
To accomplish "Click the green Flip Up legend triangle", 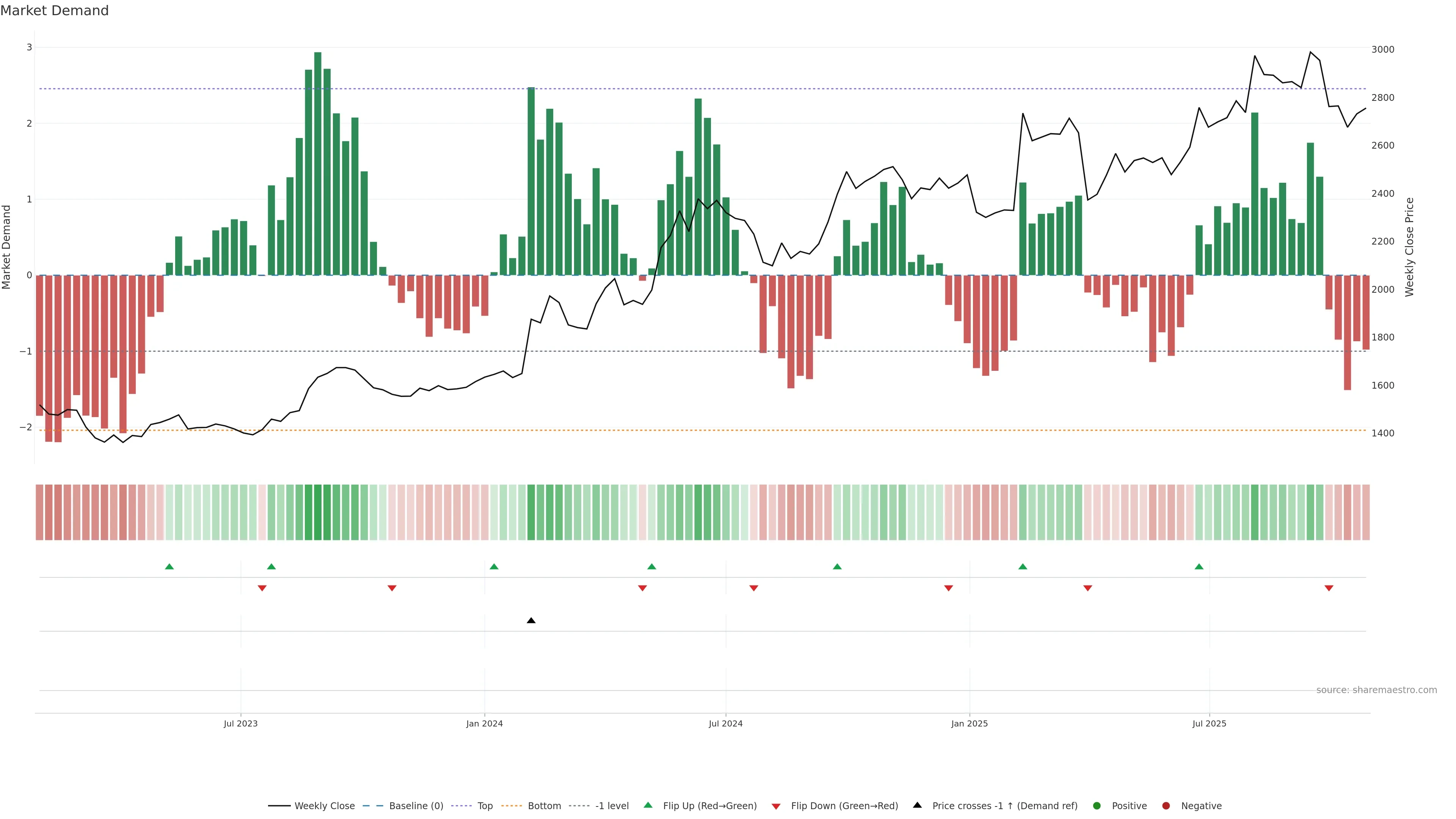I will pyautogui.click(x=648, y=805).
